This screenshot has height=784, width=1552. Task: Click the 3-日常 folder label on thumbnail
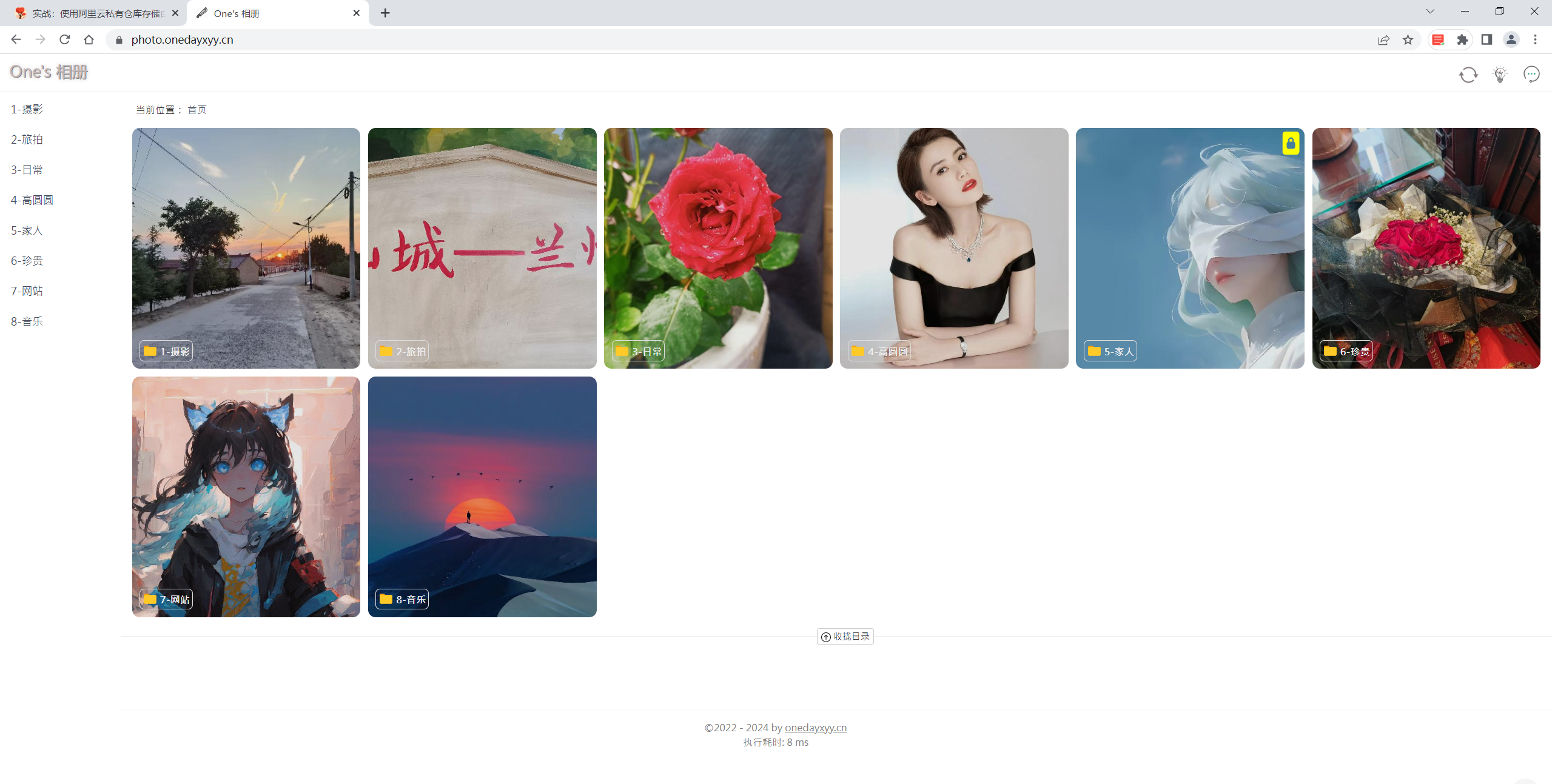pos(638,351)
